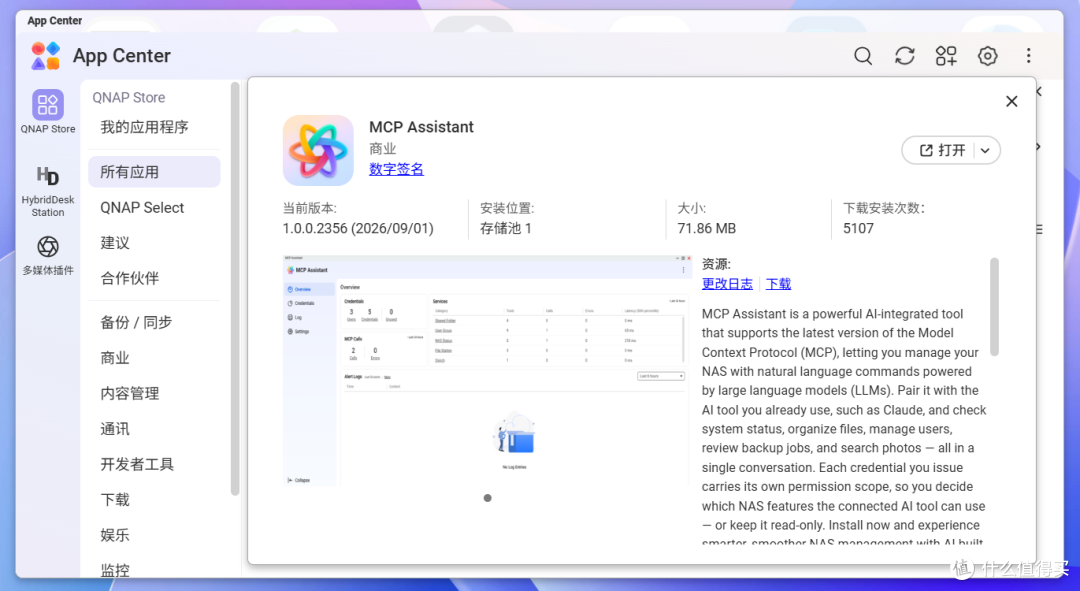
Task: Click the App Center logo icon
Action: (46, 56)
